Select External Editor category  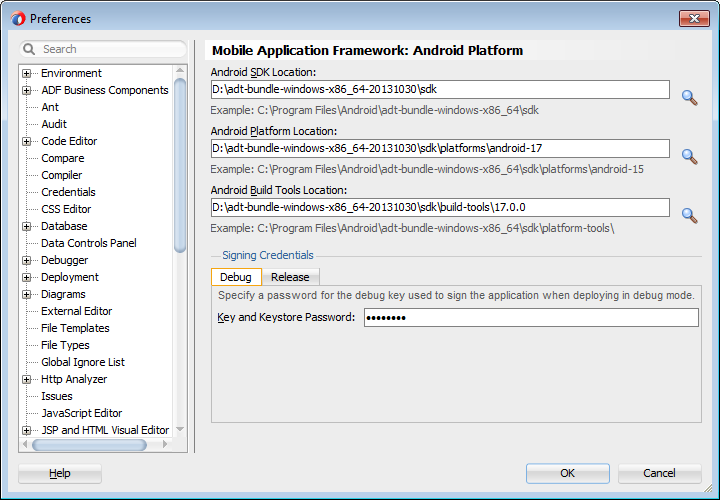click(77, 311)
